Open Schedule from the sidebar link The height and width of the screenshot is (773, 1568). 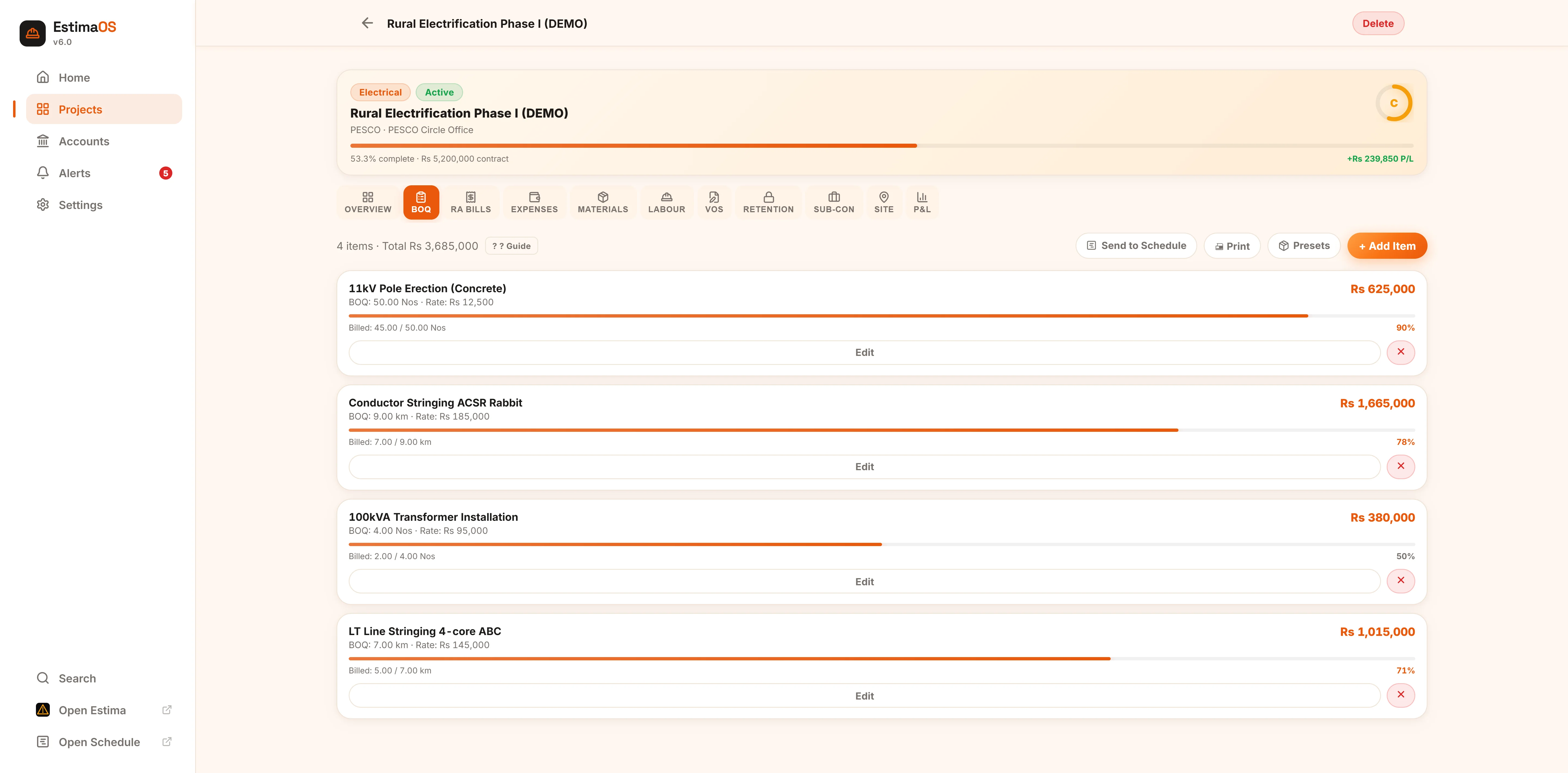pyautogui.click(x=104, y=742)
